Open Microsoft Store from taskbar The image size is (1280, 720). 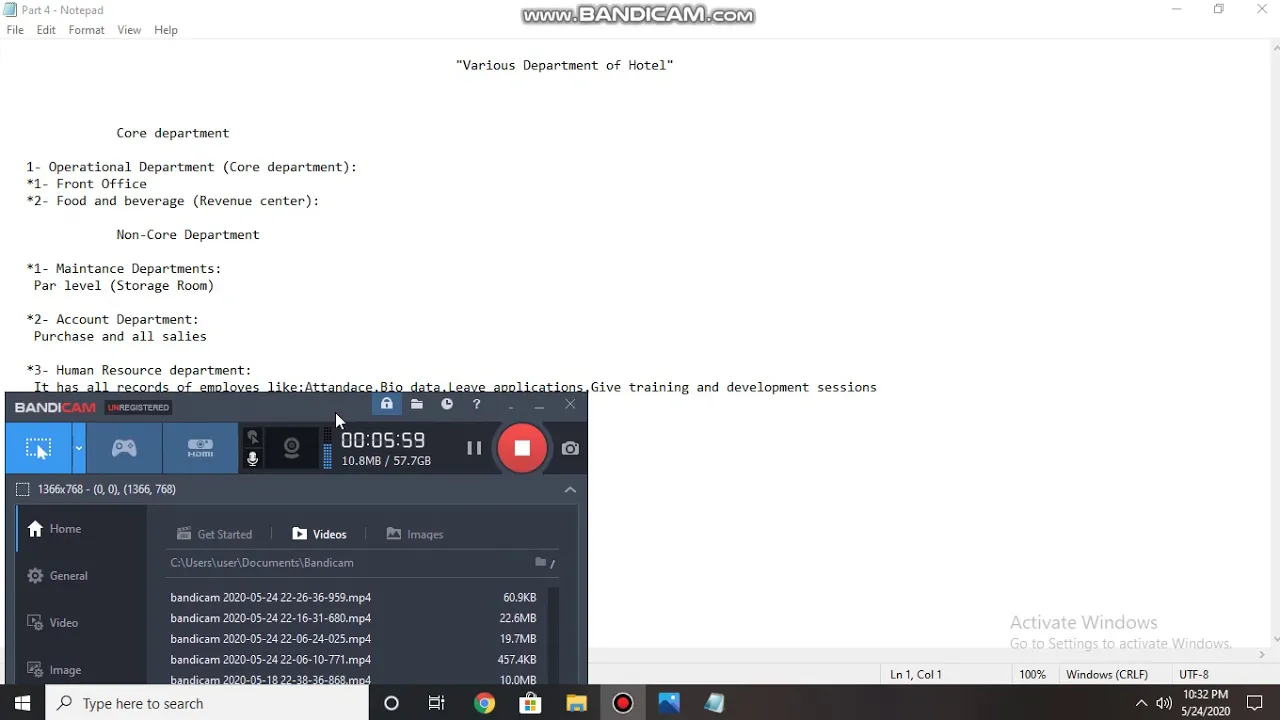[530, 703]
